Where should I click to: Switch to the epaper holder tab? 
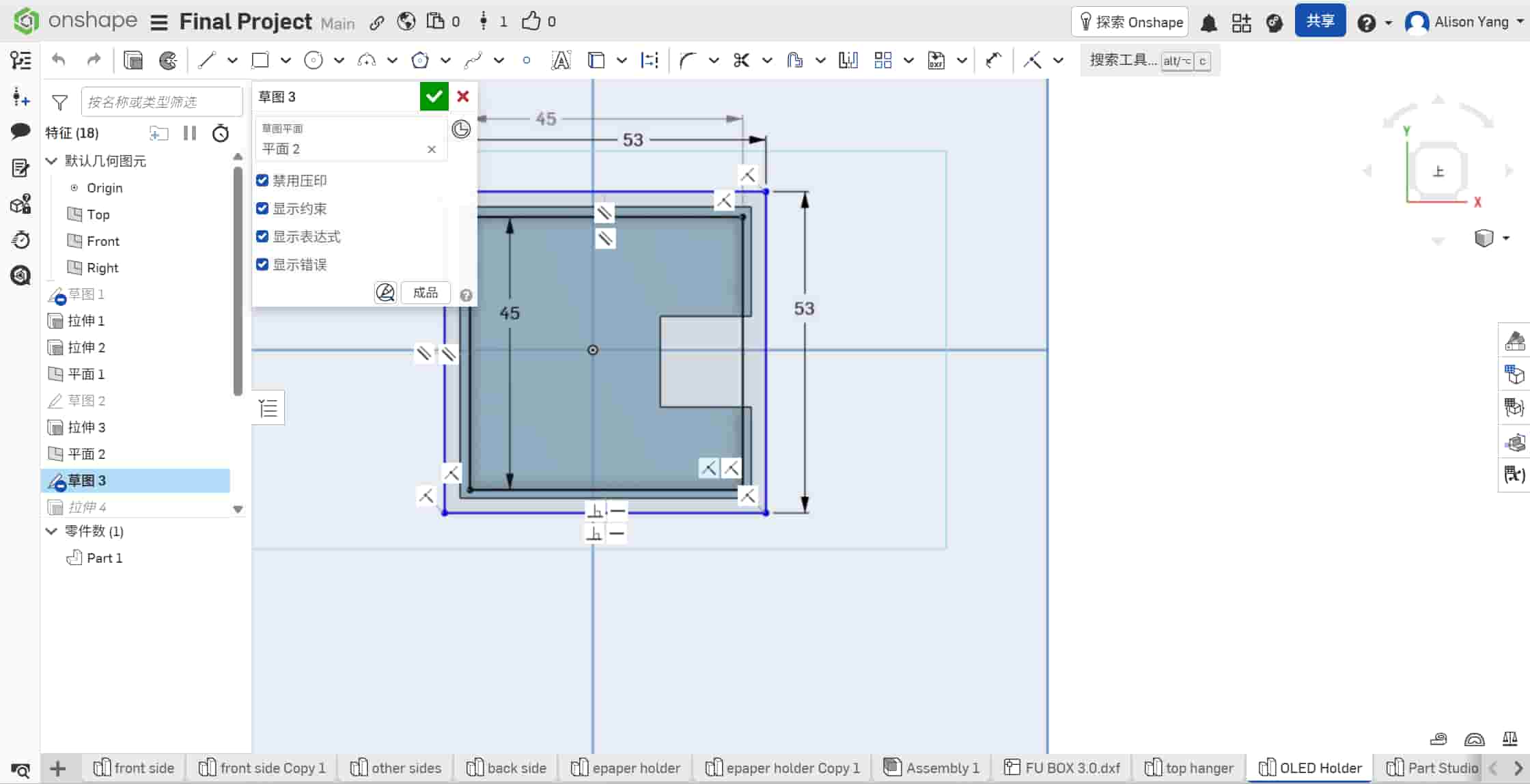click(626, 768)
